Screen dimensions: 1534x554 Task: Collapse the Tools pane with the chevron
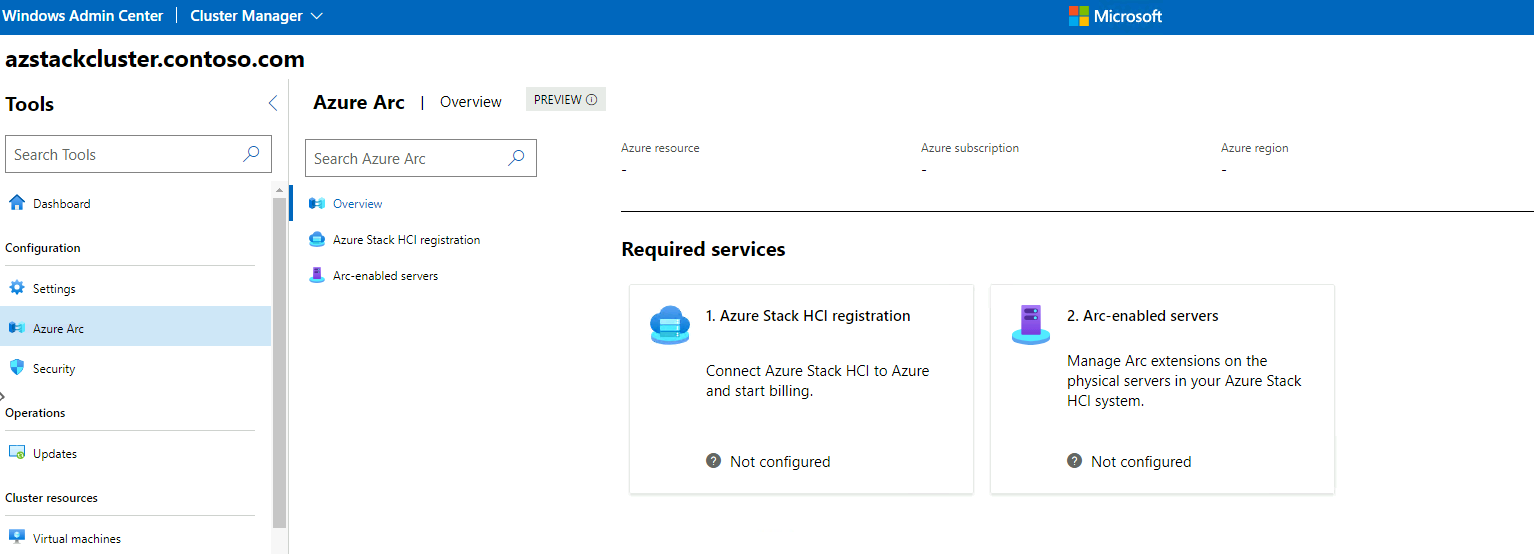tap(272, 103)
